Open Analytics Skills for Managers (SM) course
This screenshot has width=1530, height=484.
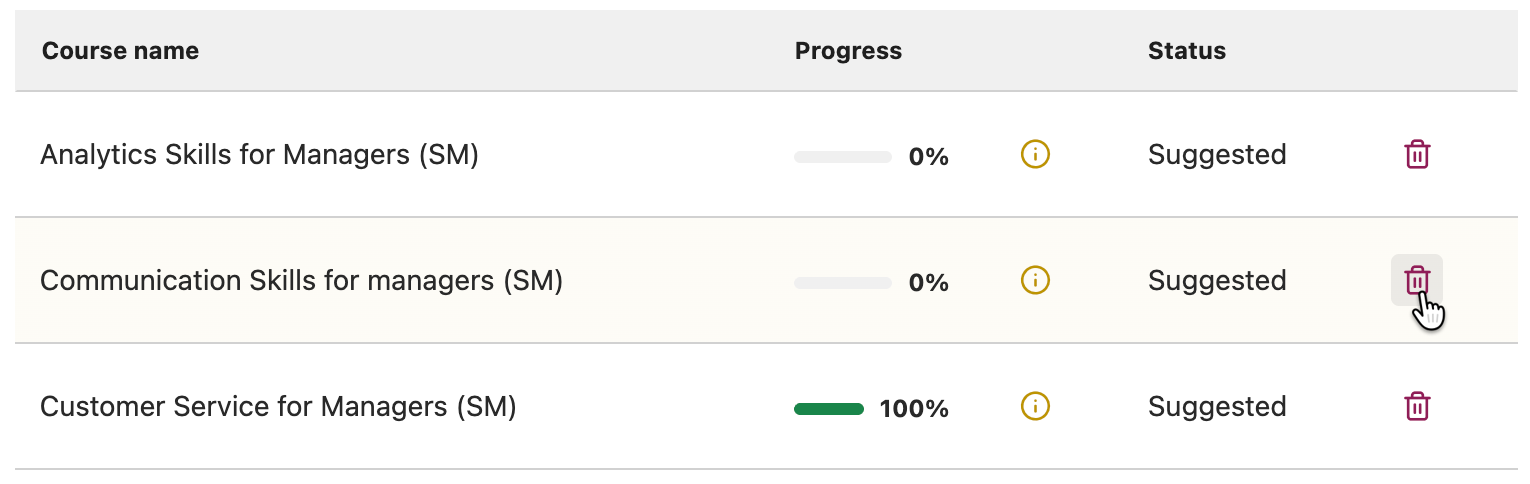tap(259, 155)
